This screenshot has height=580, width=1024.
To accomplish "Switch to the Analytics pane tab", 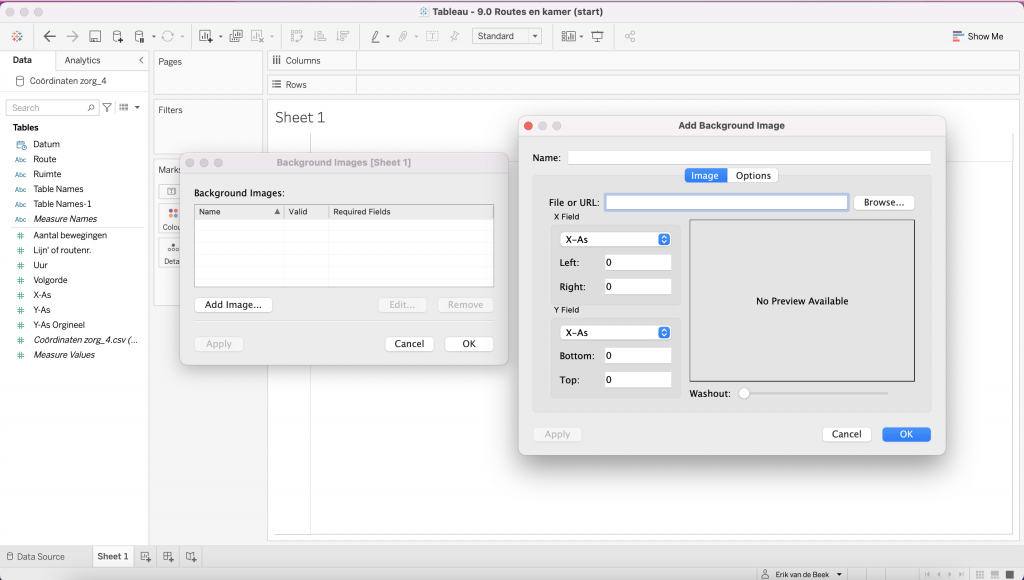I will (82, 60).
